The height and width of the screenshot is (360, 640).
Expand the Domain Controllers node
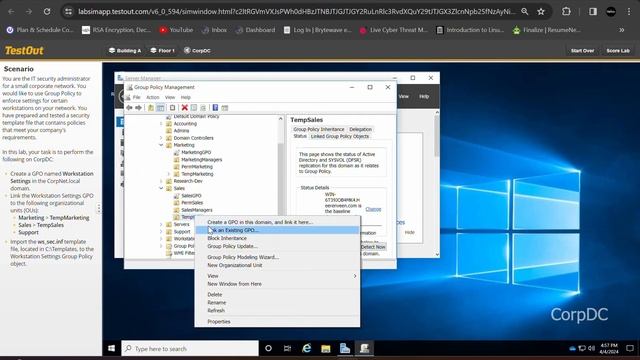(x=161, y=138)
